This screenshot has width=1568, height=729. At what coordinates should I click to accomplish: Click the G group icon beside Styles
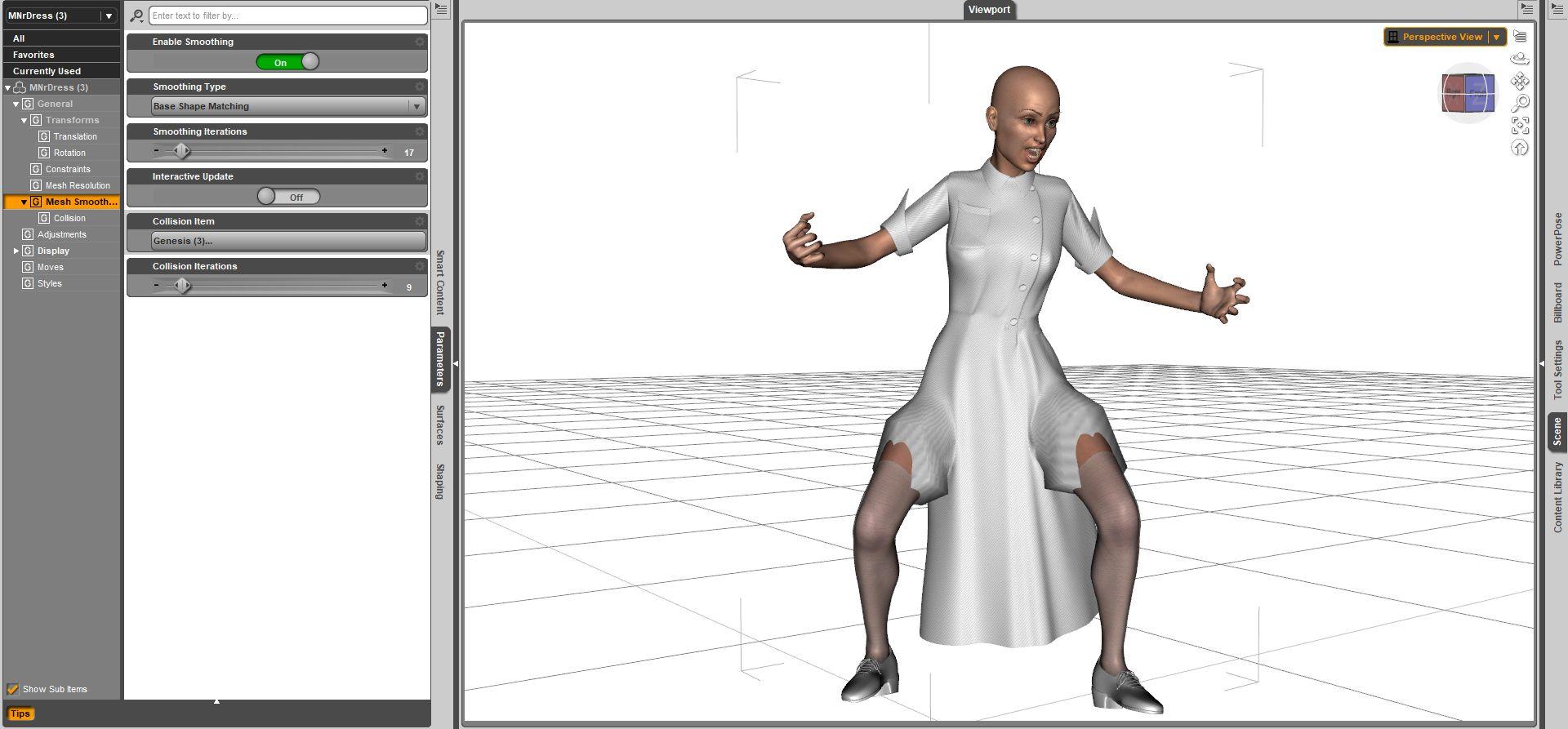click(28, 283)
